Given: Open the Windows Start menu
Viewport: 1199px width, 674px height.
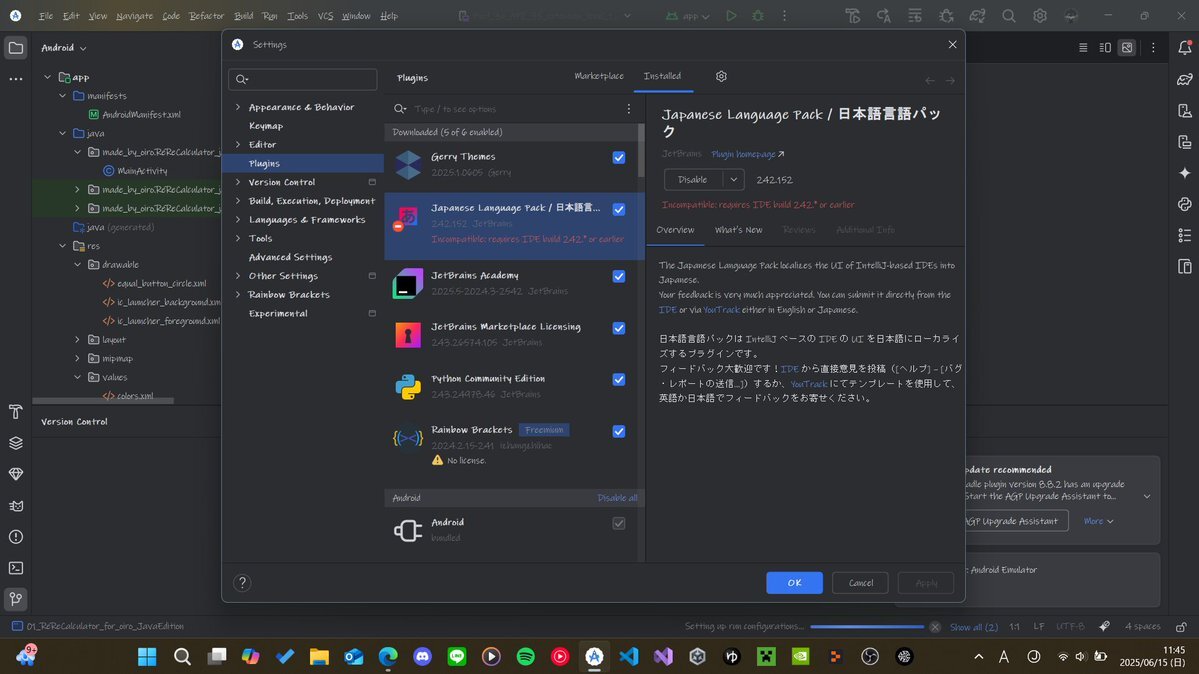Looking at the screenshot, I should 147,656.
